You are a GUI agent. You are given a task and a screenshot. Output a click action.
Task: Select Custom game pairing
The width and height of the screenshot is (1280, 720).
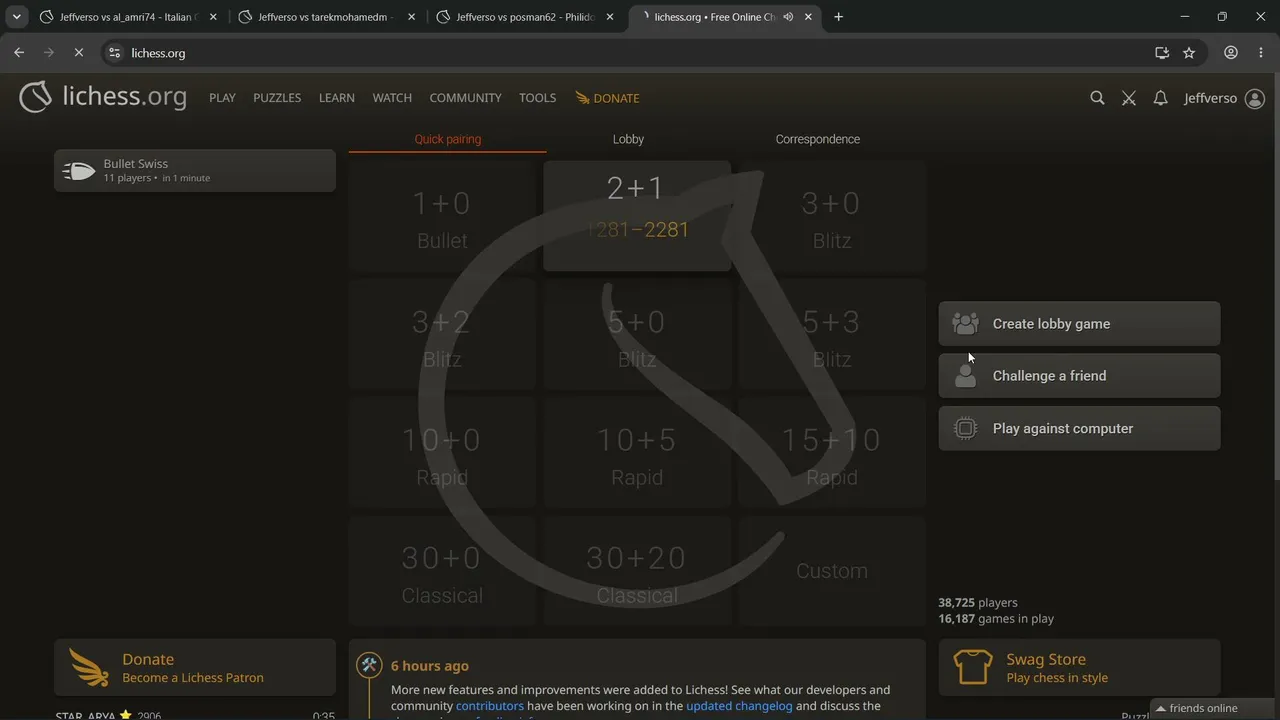[832, 570]
